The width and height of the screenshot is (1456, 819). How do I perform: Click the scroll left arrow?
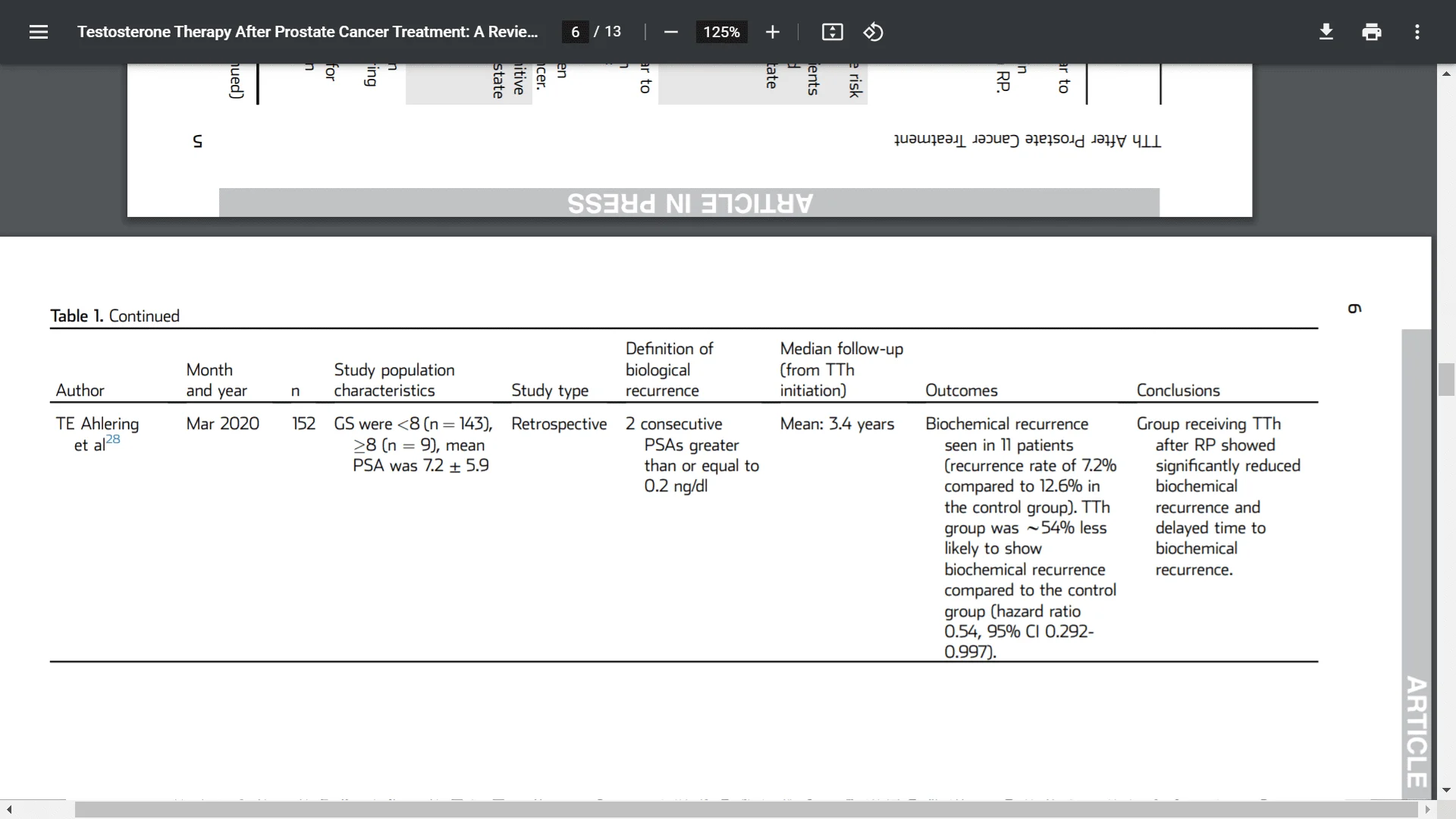[8, 810]
